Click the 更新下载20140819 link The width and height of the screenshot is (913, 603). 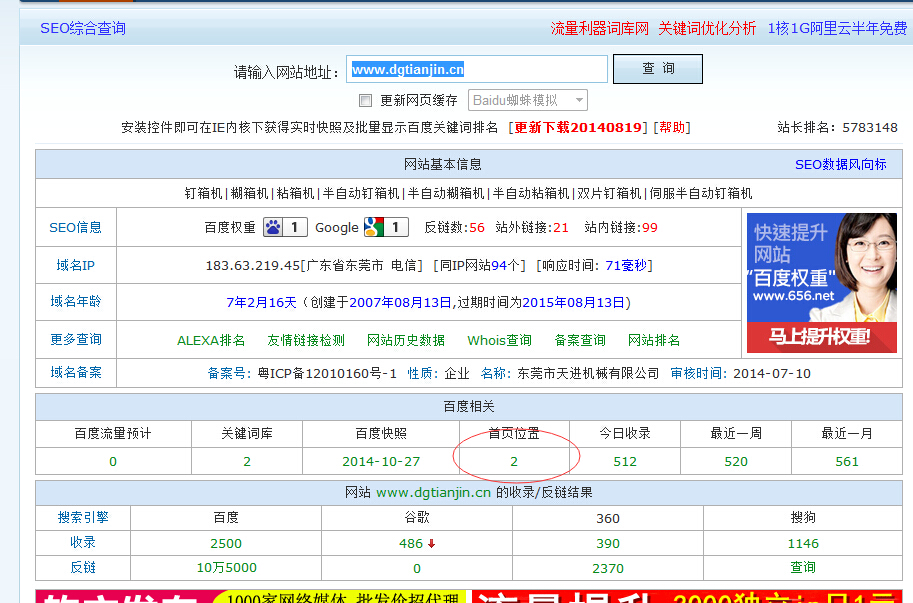click(578, 127)
